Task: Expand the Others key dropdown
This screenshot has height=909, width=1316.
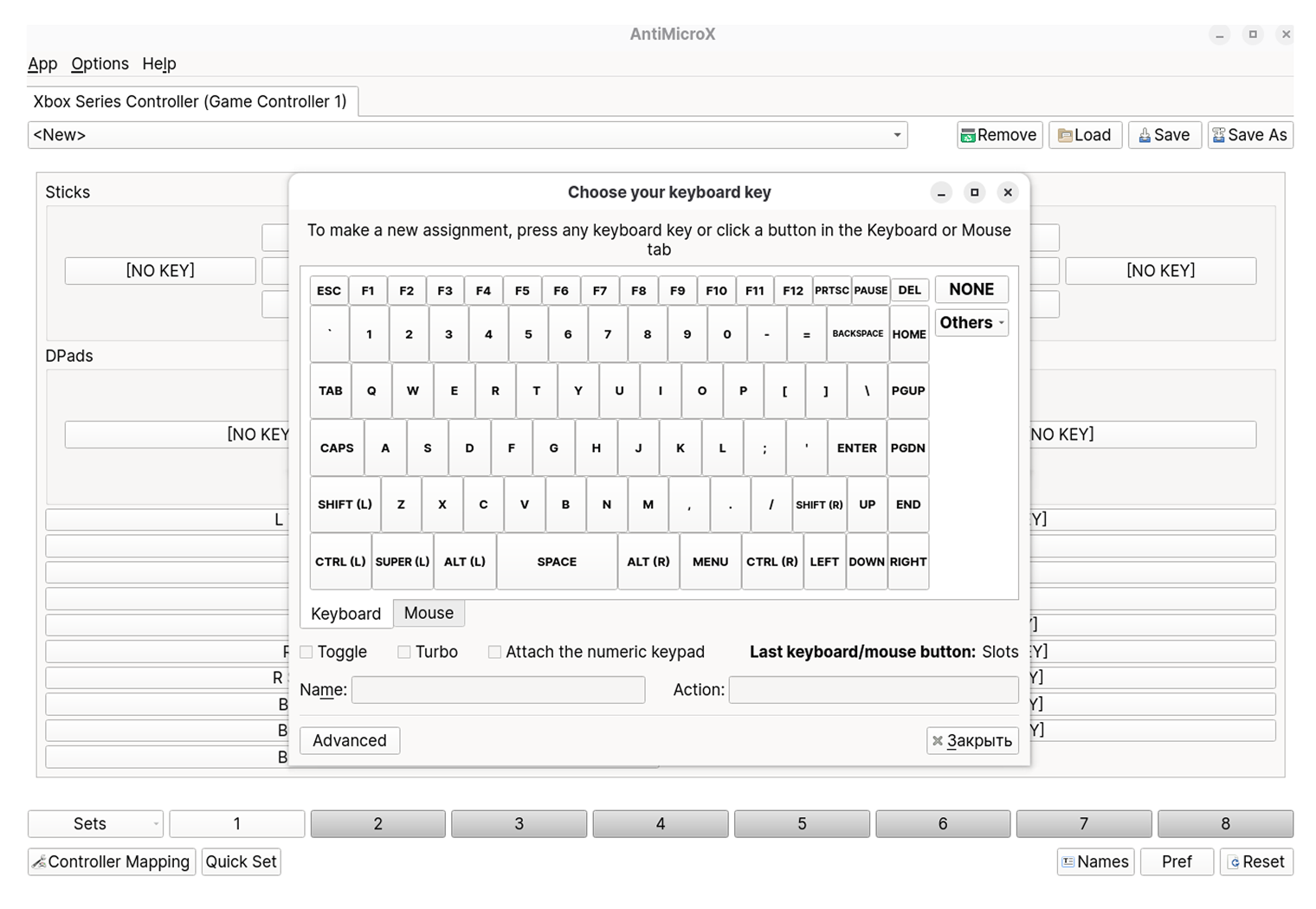Action: coord(971,323)
